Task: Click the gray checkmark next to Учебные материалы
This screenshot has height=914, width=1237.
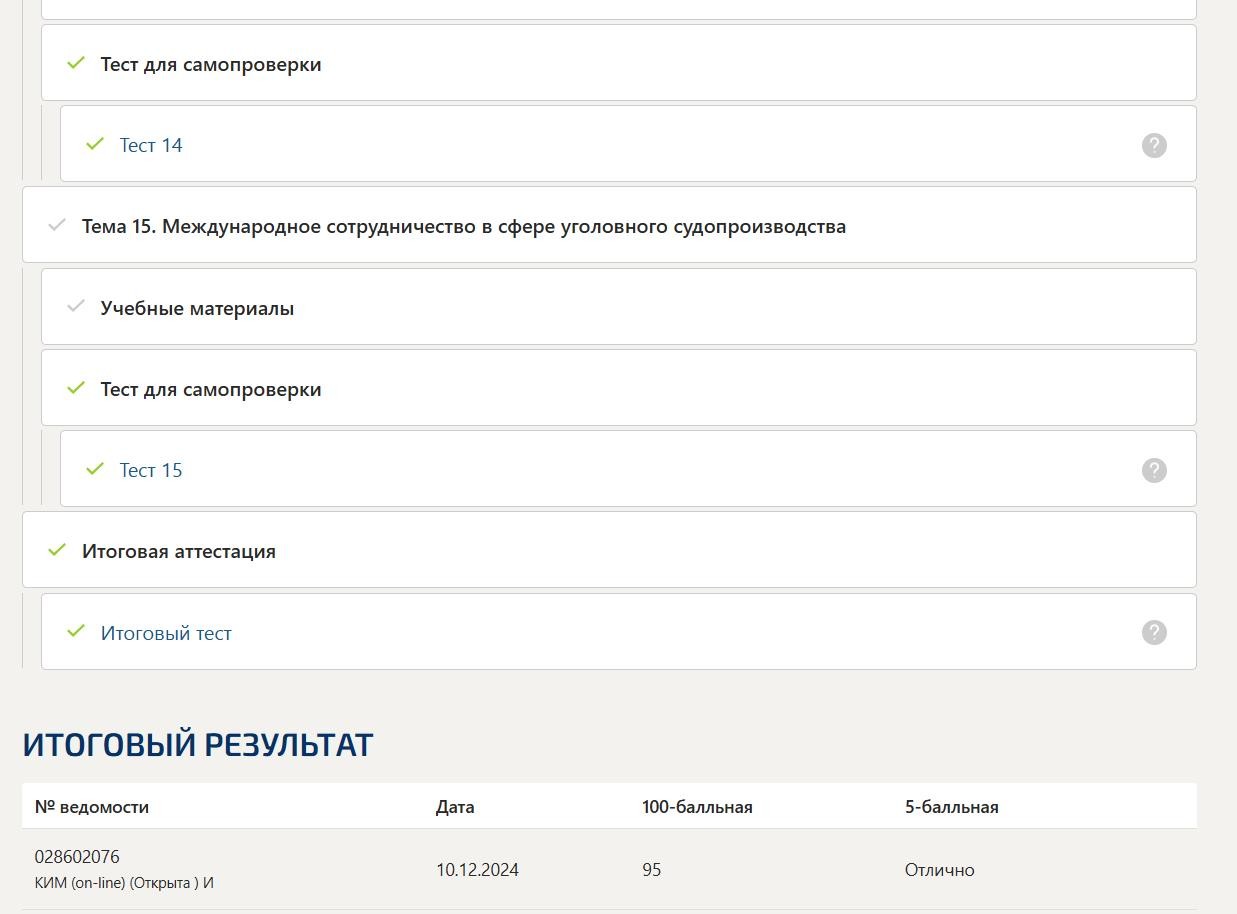Action: click(76, 306)
